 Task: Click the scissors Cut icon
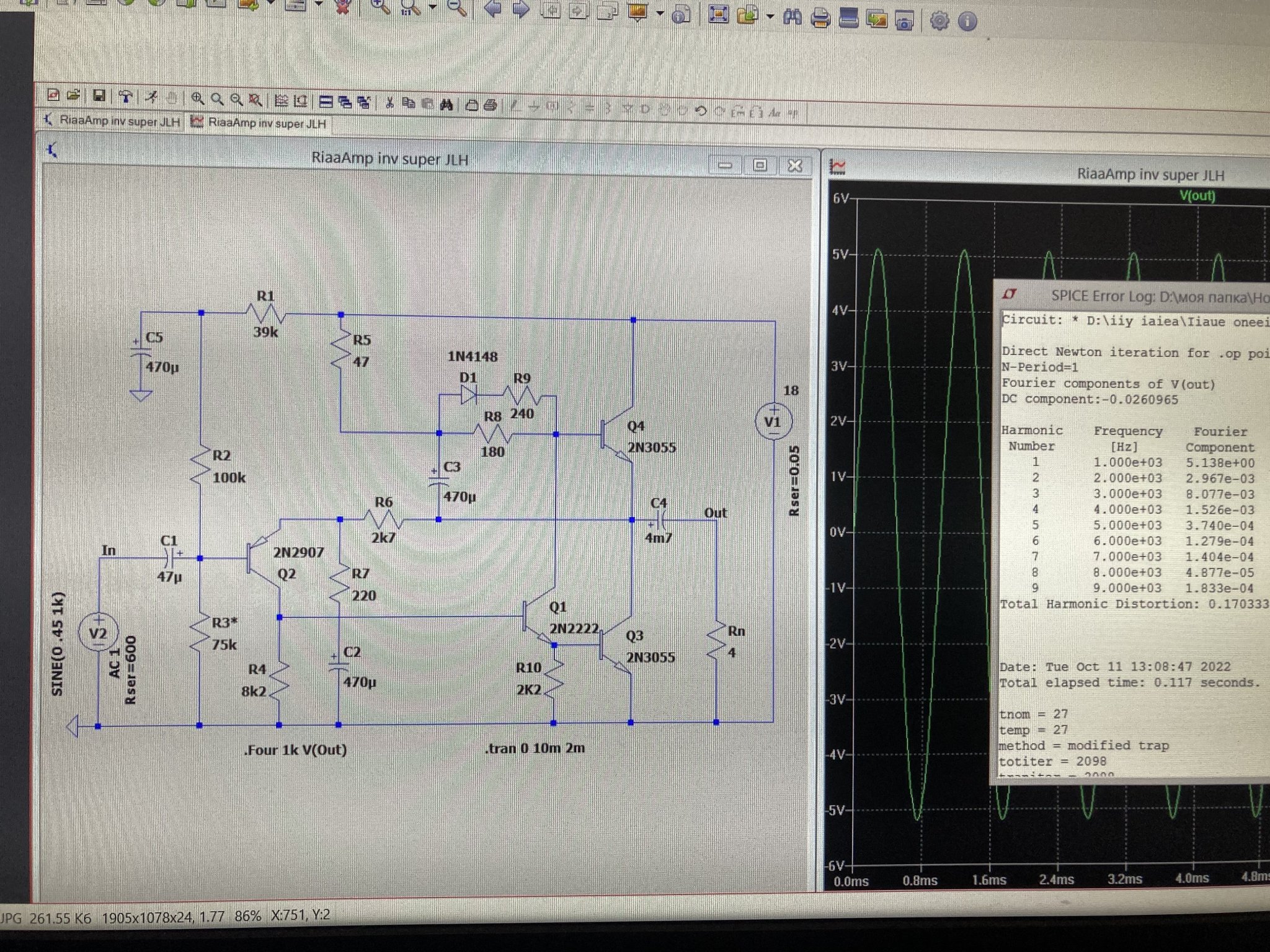tap(389, 103)
